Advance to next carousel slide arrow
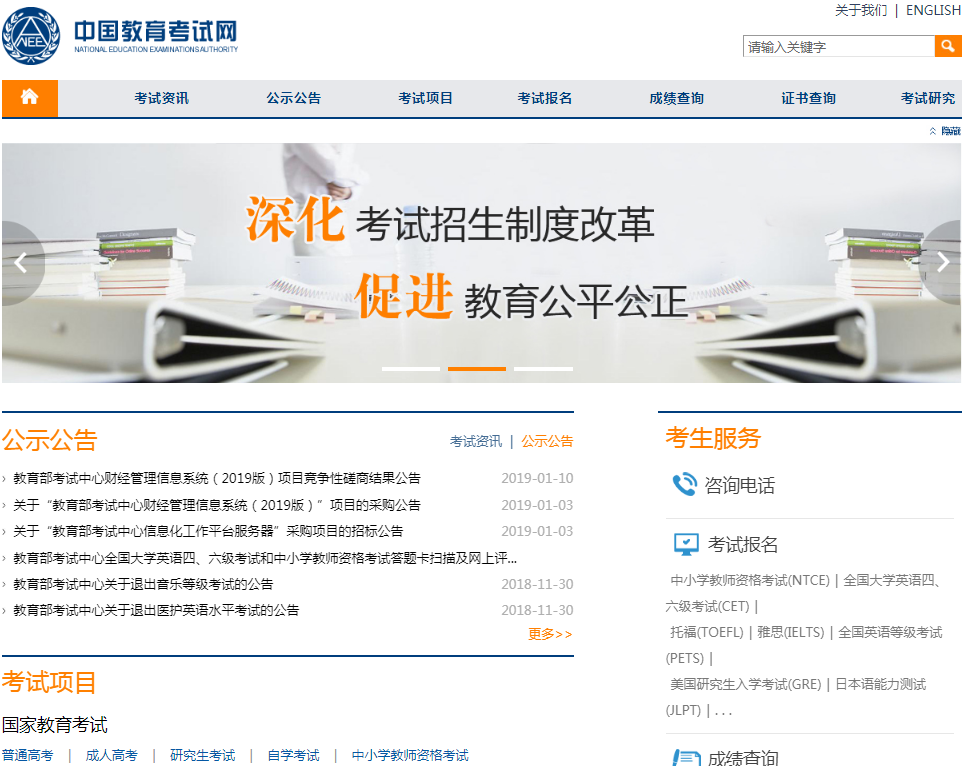Viewport: 963px width, 766px height. (x=942, y=263)
